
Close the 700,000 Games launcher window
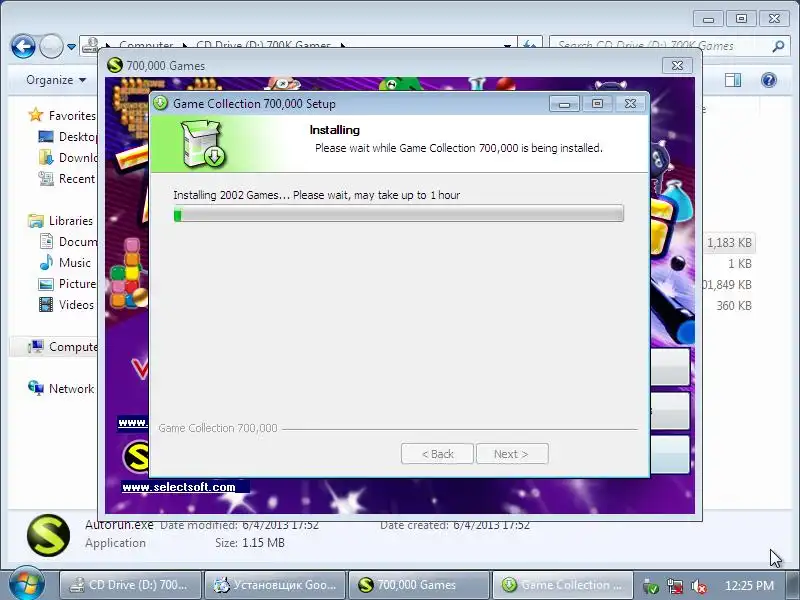677,65
